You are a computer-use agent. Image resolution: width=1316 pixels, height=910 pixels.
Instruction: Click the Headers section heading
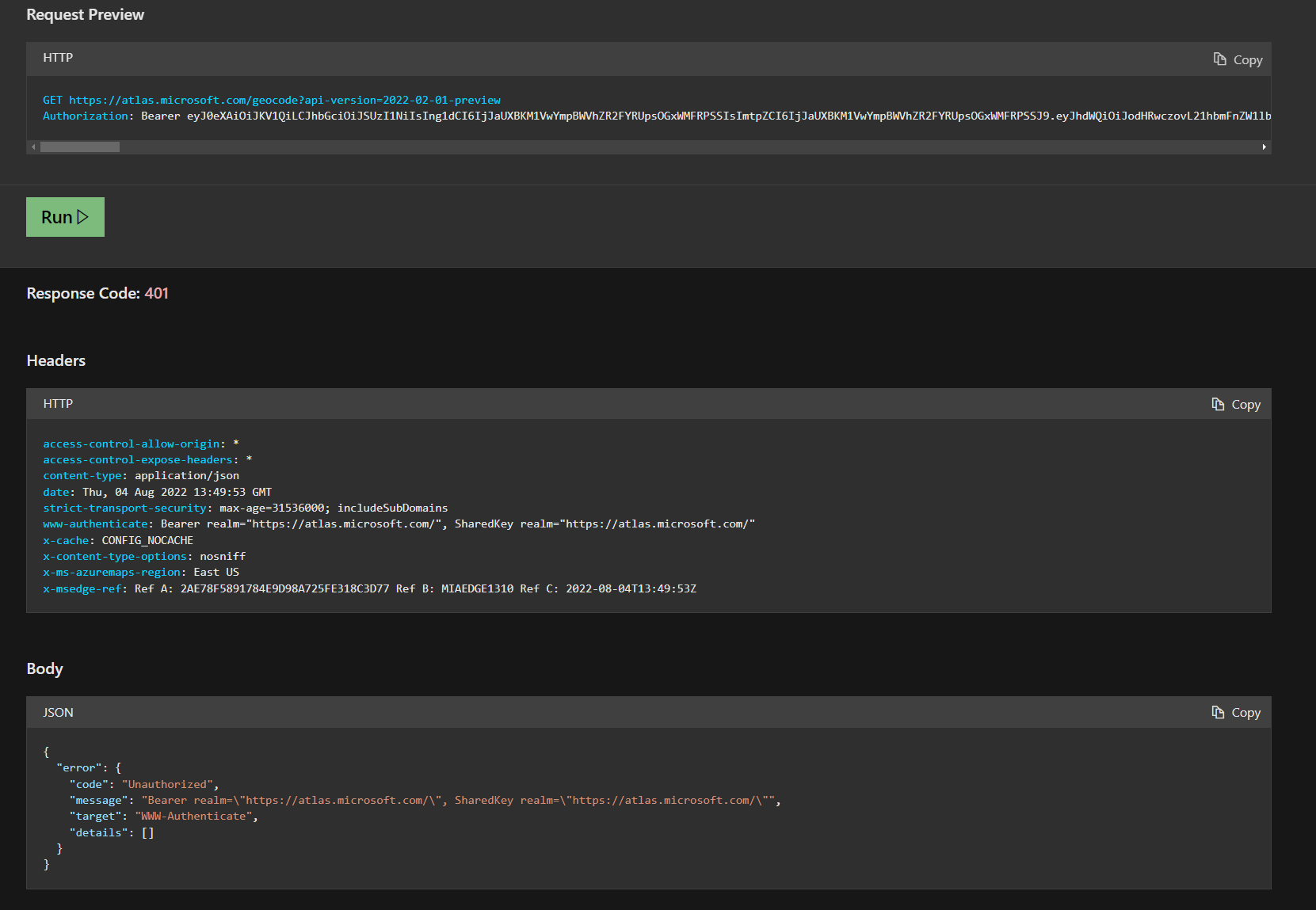(56, 360)
